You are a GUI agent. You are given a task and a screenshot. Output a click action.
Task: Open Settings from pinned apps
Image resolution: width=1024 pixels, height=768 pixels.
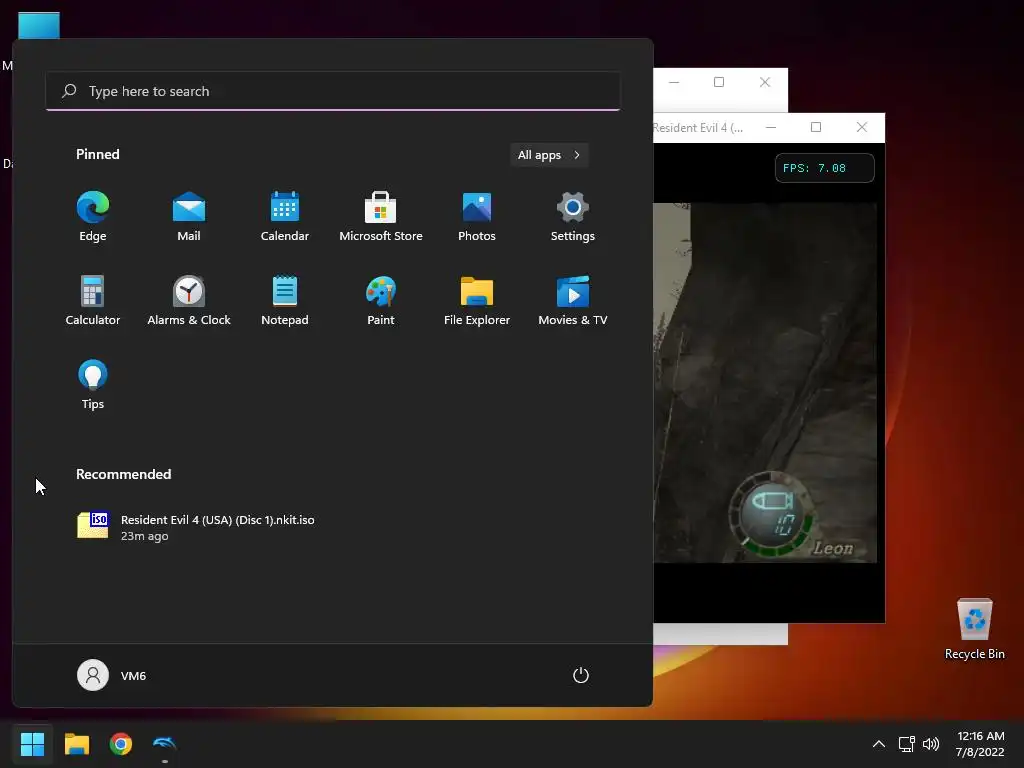coord(573,216)
